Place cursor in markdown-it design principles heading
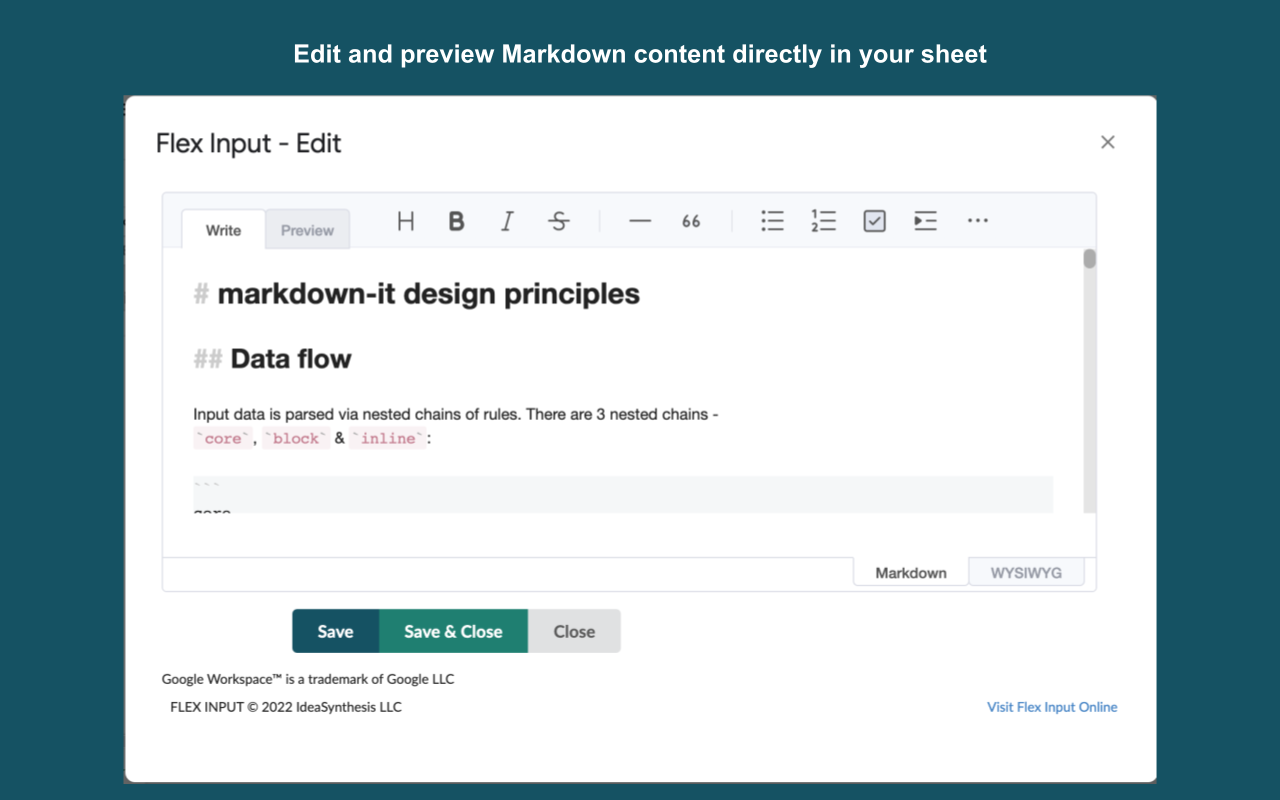Viewport: 1280px width, 800px height. tap(428, 294)
